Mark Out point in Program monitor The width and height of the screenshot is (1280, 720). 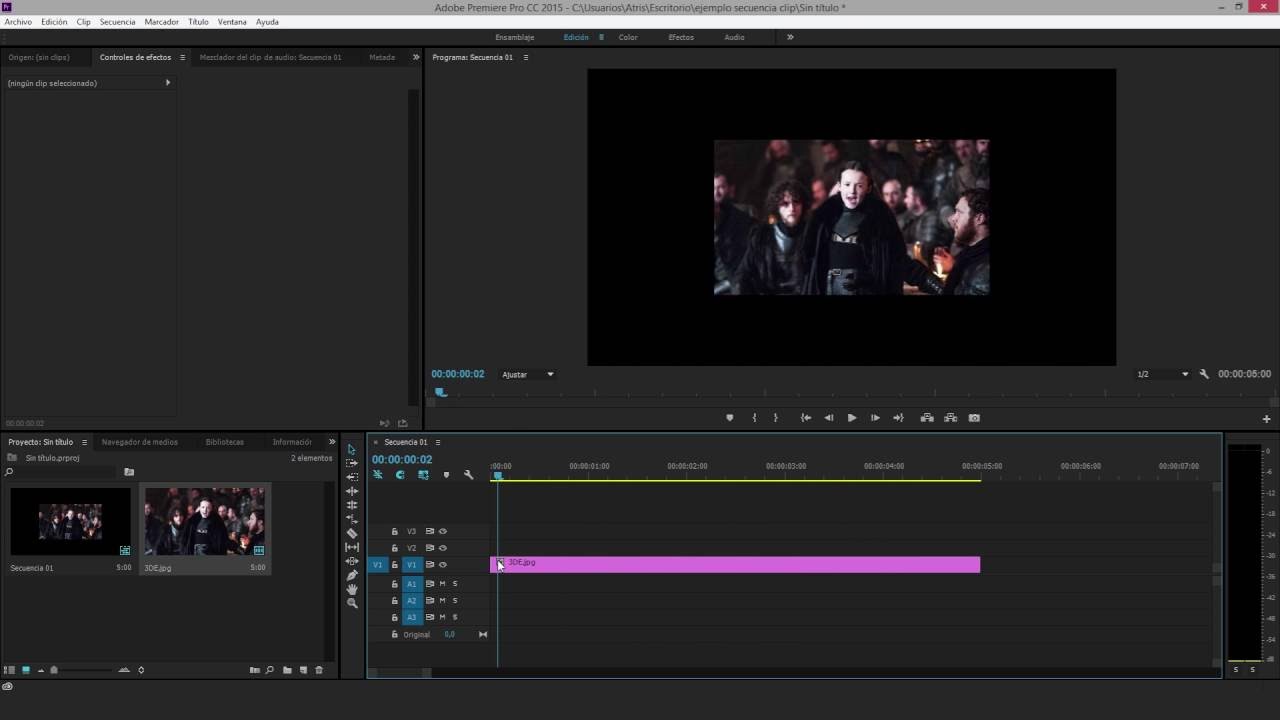775,418
